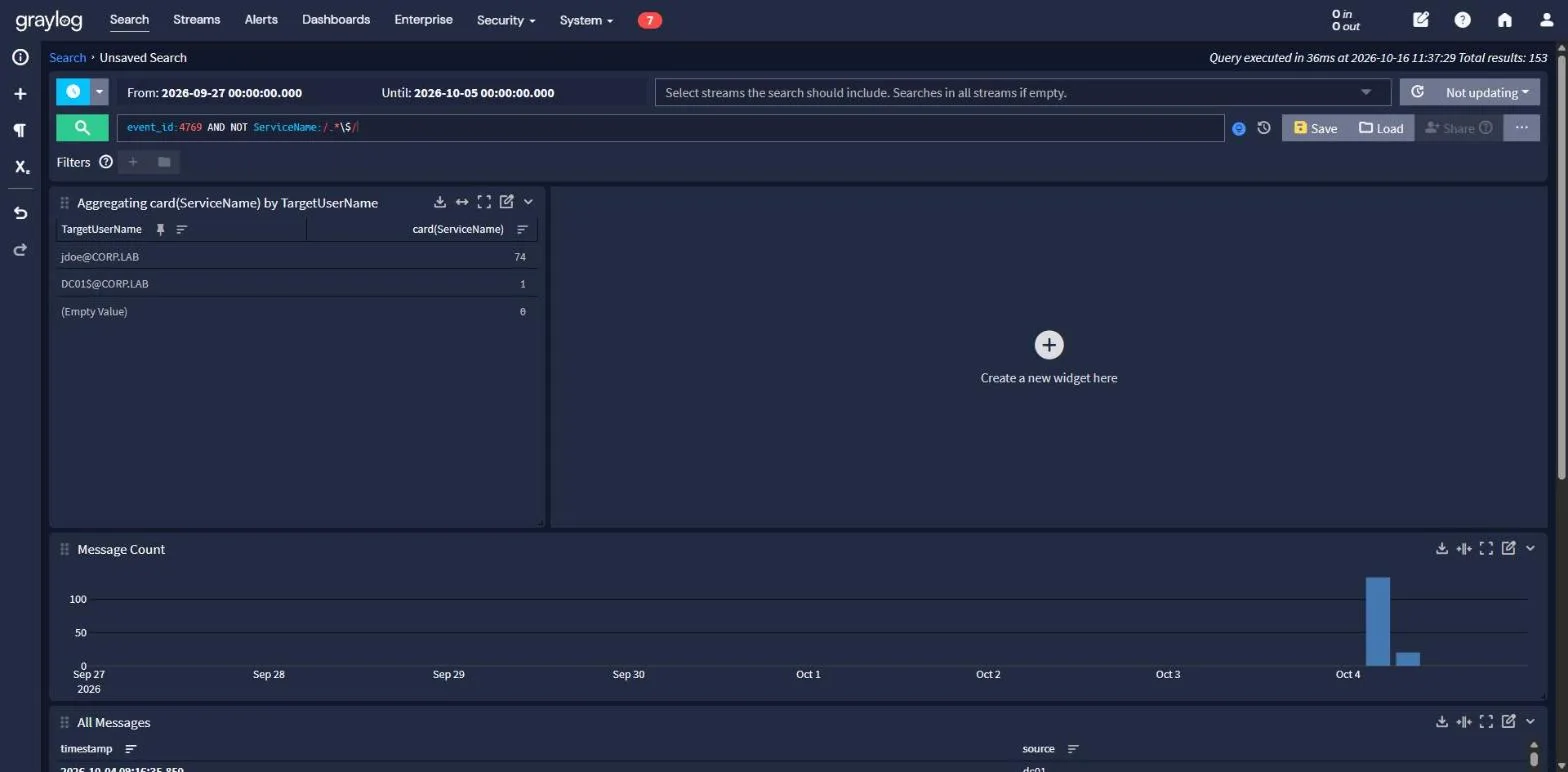This screenshot has height=772, width=1568.
Task: Open the Enterprise page
Action: (x=423, y=20)
